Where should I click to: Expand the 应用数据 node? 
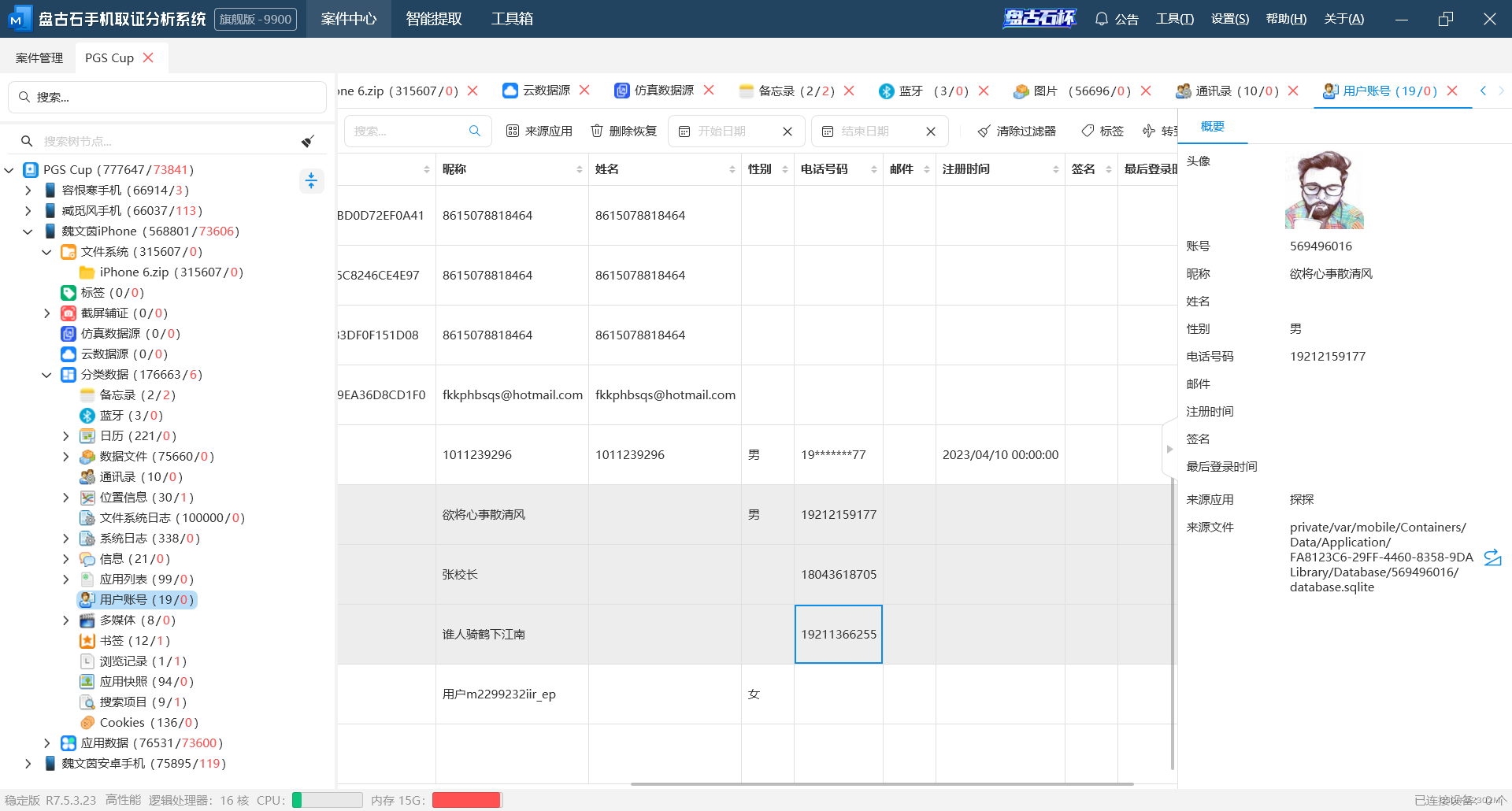click(47, 742)
